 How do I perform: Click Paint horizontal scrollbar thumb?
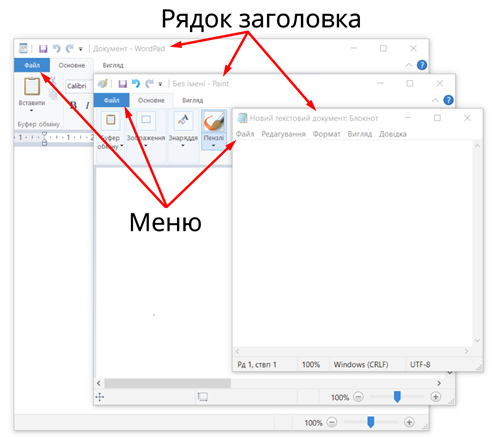click(168, 383)
